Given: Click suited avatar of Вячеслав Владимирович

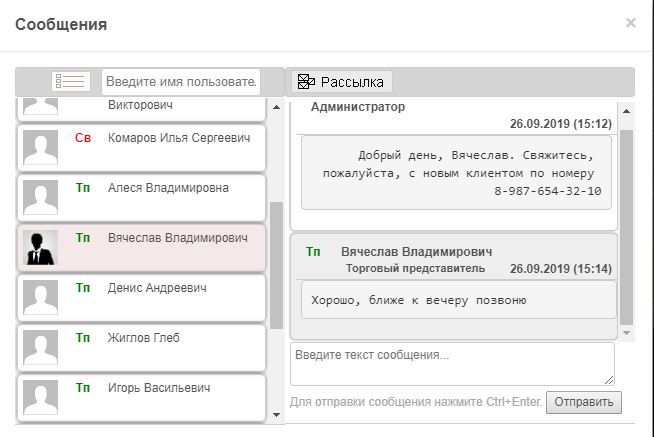Looking at the screenshot, I should coord(40,248).
